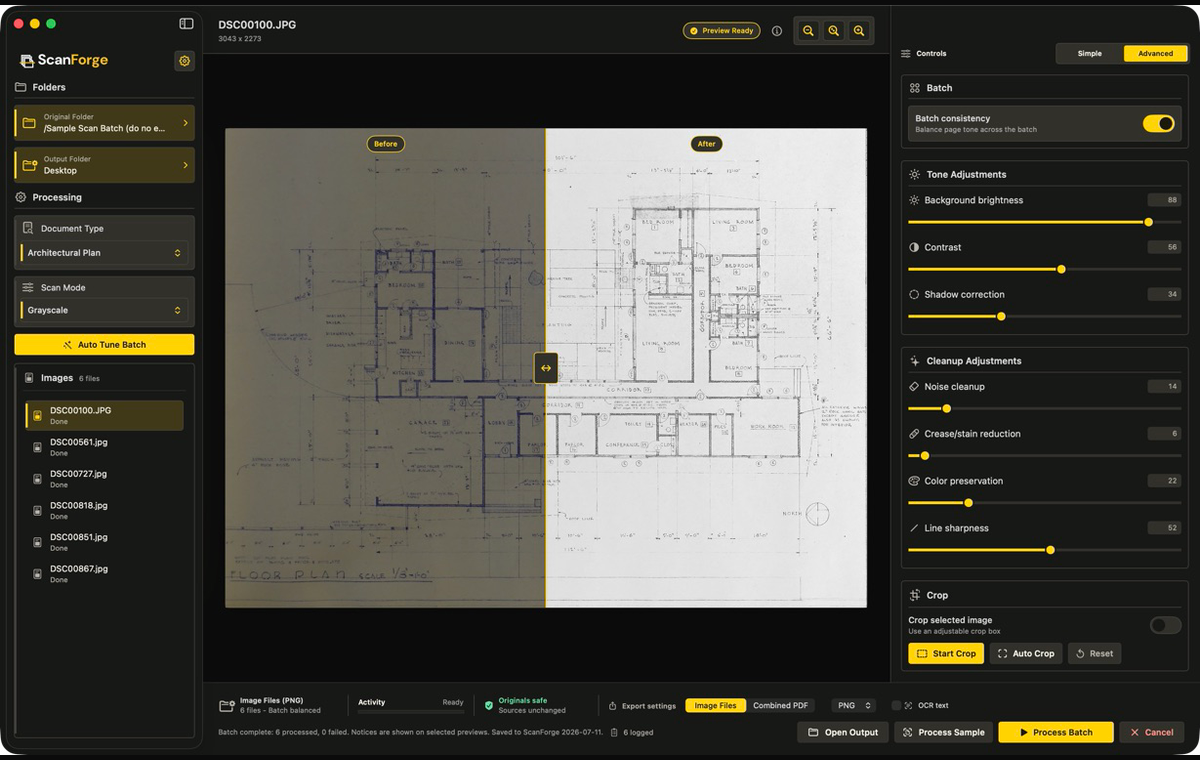
Task: Open the Scan Mode Grayscale dropdown
Action: tap(104, 310)
